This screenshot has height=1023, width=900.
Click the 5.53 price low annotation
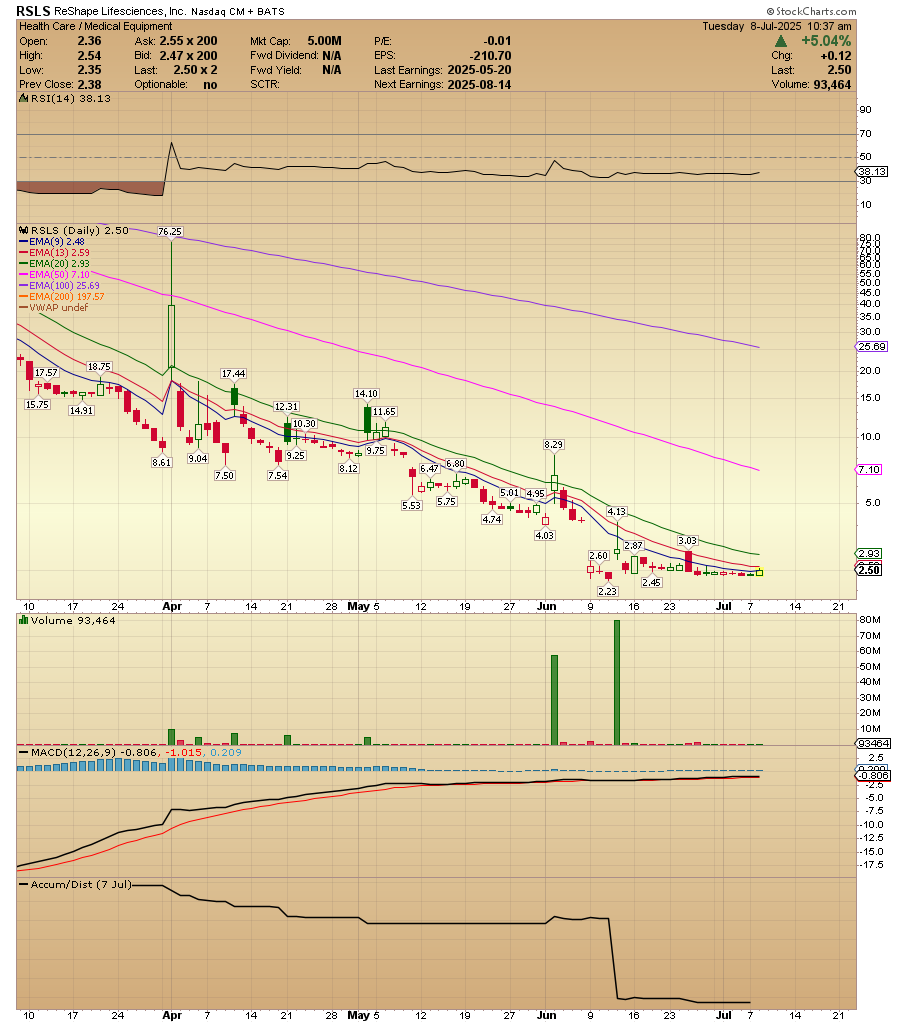pyautogui.click(x=411, y=505)
